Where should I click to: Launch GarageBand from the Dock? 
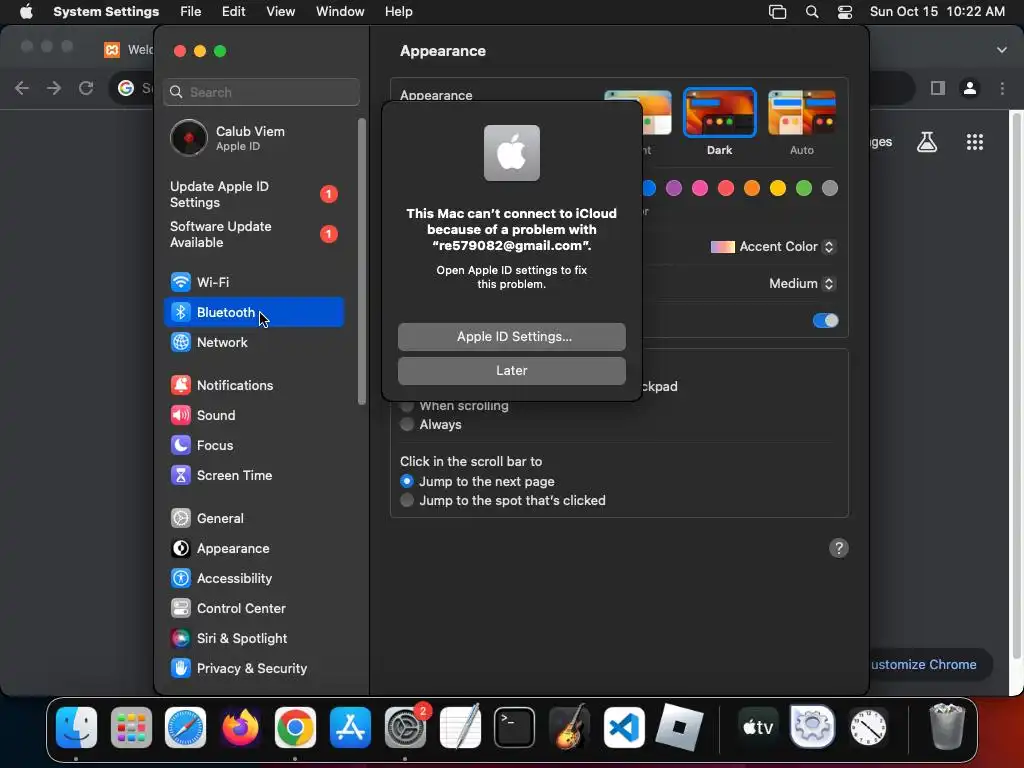pyautogui.click(x=569, y=728)
